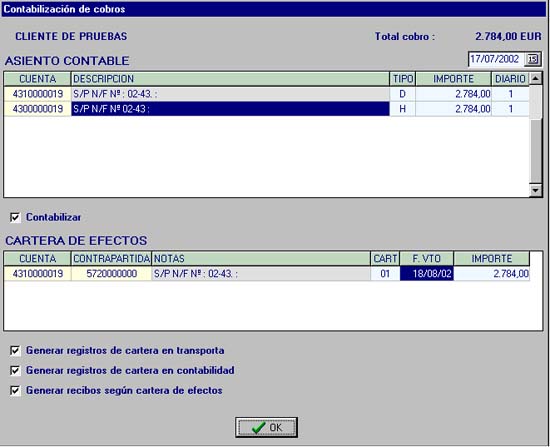550x447 pixels.
Task: Uncheck the Contabilizar checkbox
Action: (x=15, y=218)
